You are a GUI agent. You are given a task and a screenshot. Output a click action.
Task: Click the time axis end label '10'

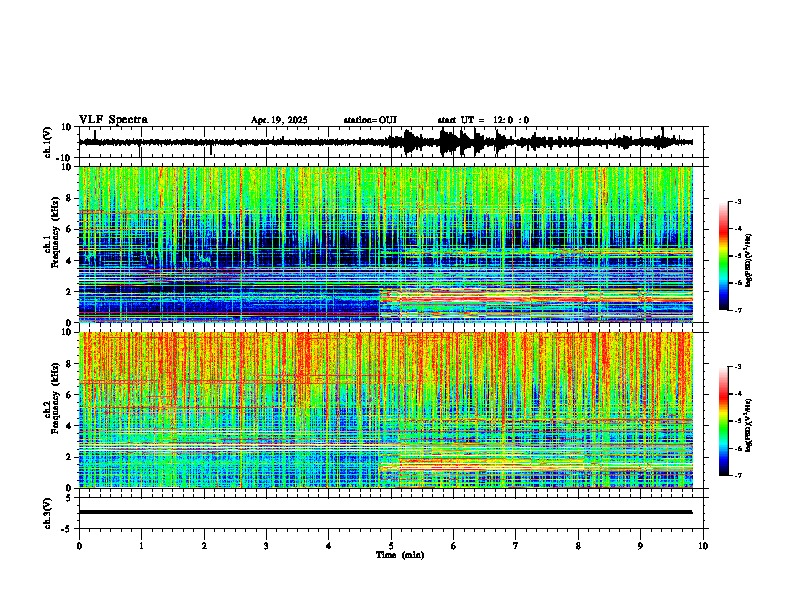(x=703, y=546)
